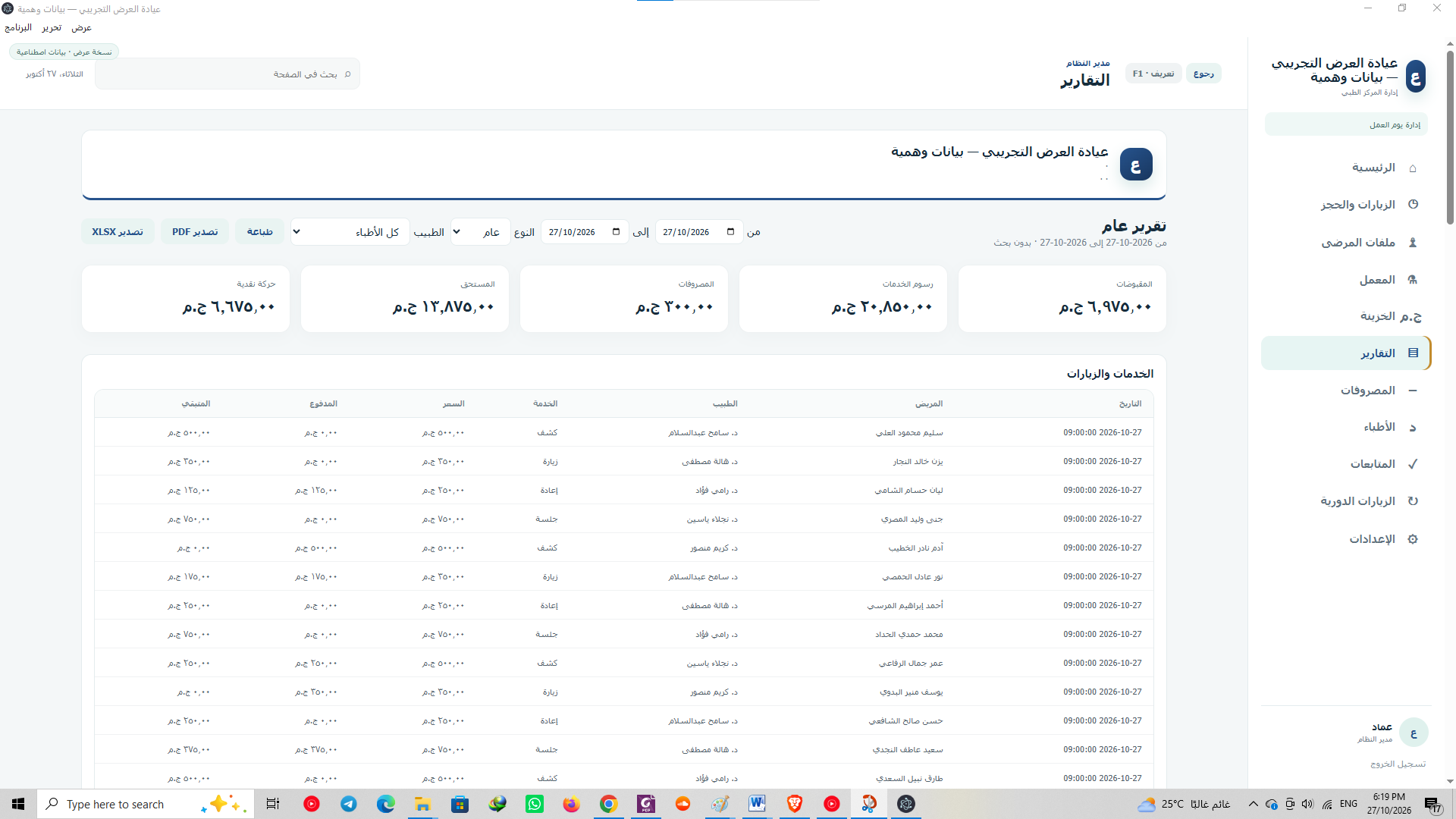Click the حركة نقدية summary card
The height and width of the screenshot is (819, 1456).
pyautogui.click(x=186, y=299)
